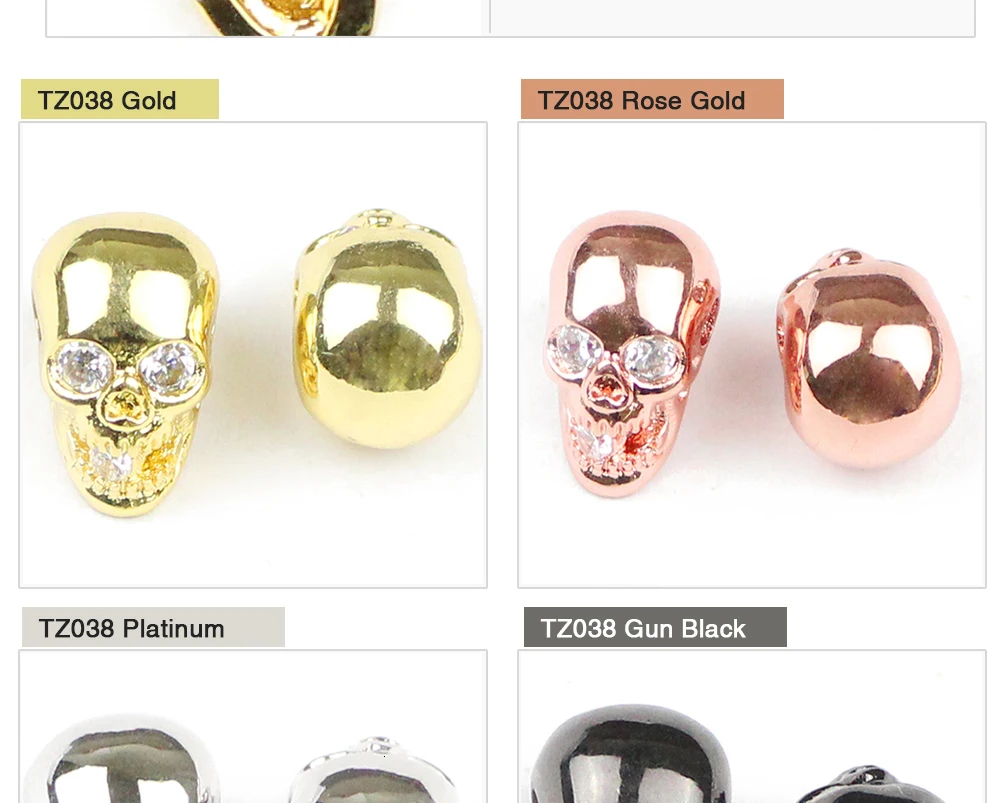Click the platinum skull on the left
This screenshot has width=1000, height=803.
121,758
